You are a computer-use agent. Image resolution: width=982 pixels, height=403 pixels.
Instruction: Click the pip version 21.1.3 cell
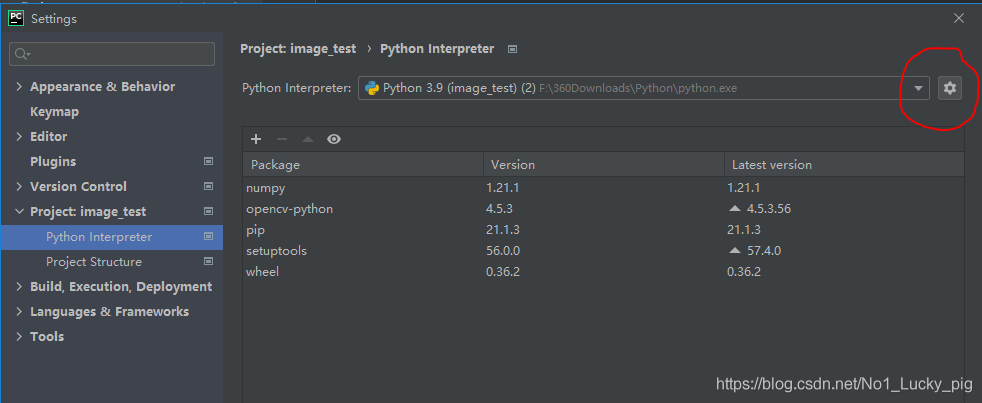click(503, 230)
